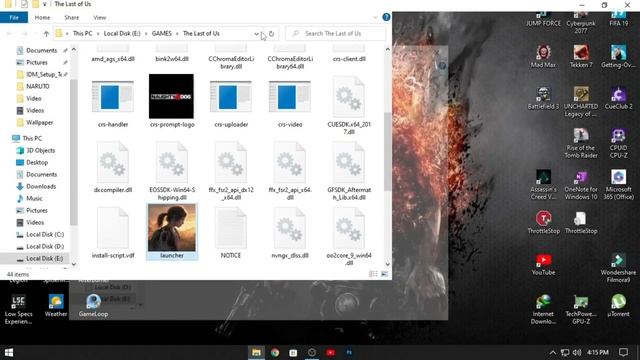Switch to details view layout
The height and width of the screenshot is (360, 640).
coord(373,274)
